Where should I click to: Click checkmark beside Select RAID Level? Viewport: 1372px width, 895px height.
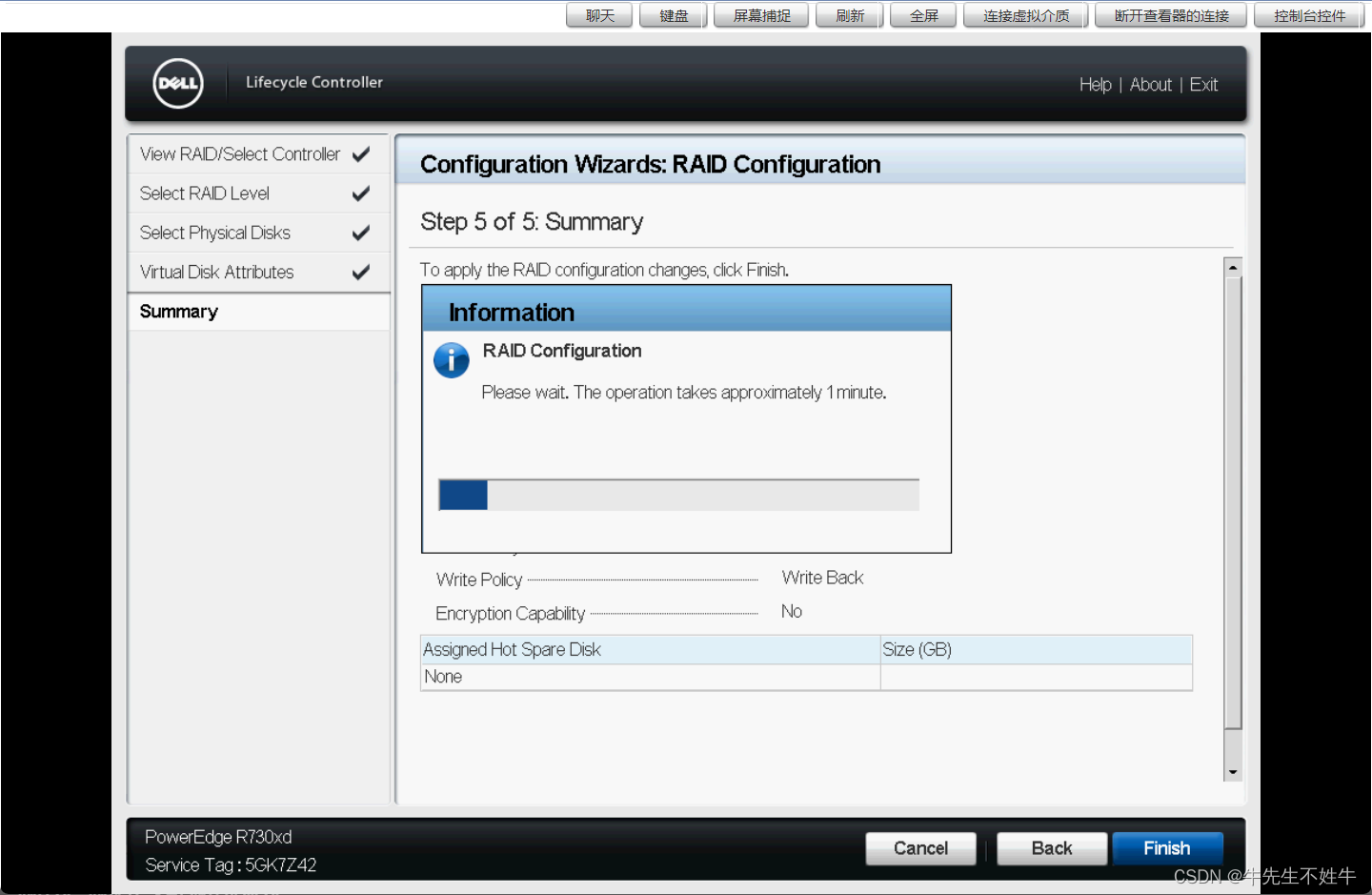pos(361,193)
